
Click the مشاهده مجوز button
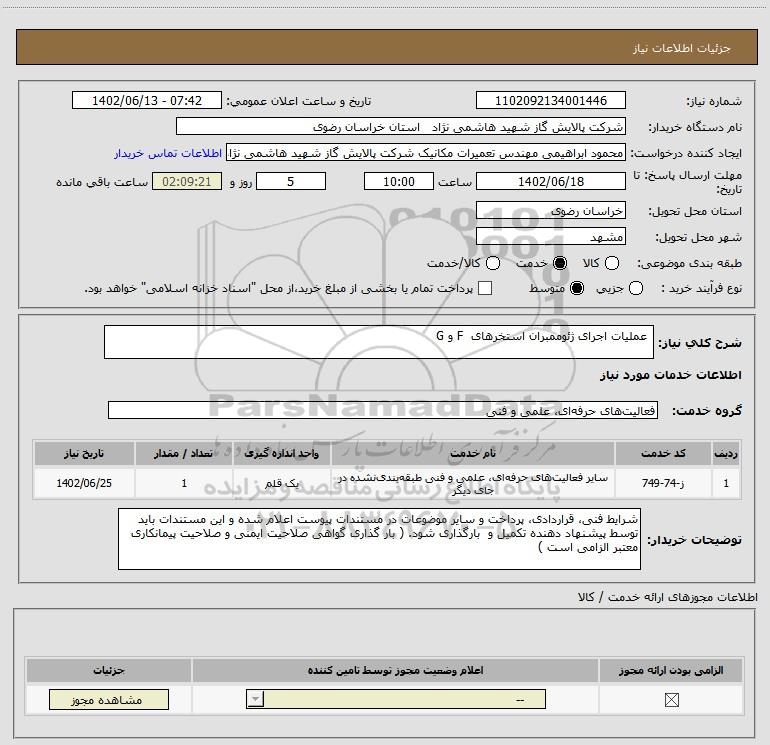[109, 699]
